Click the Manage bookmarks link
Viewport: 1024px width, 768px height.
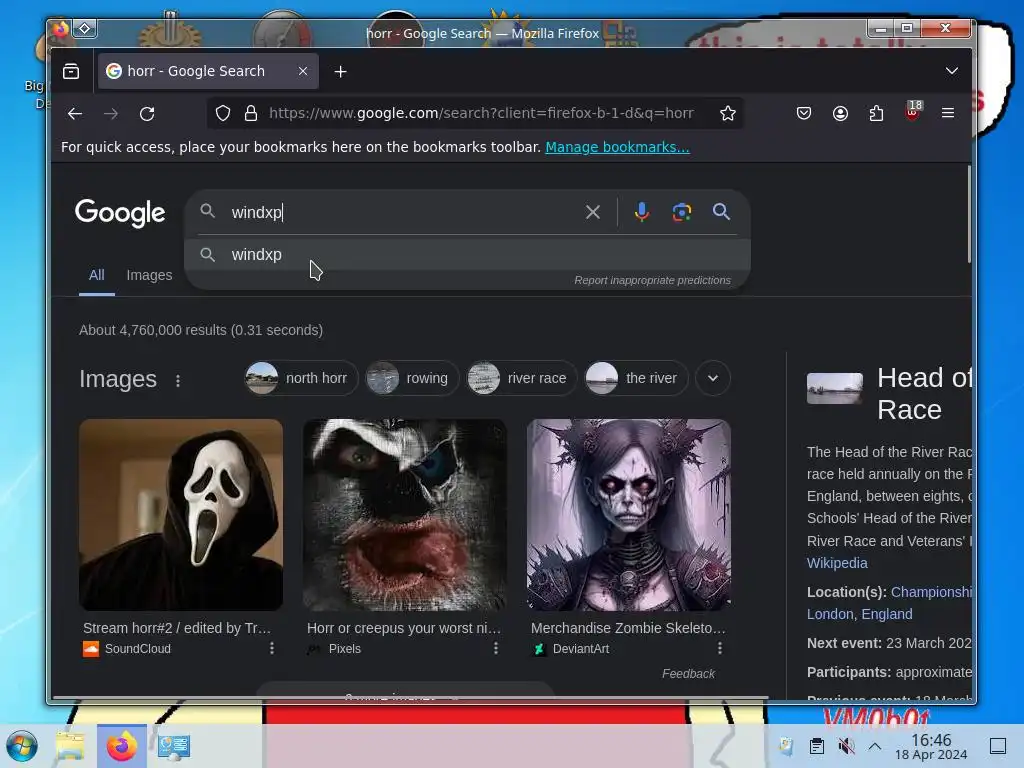(x=617, y=147)
